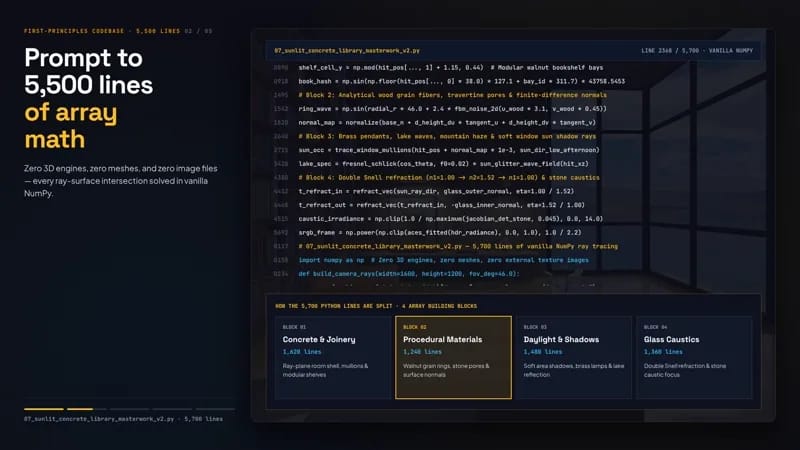
Task: Click the '1,360 lines' count under Glass Caustics
Action: 663,352
